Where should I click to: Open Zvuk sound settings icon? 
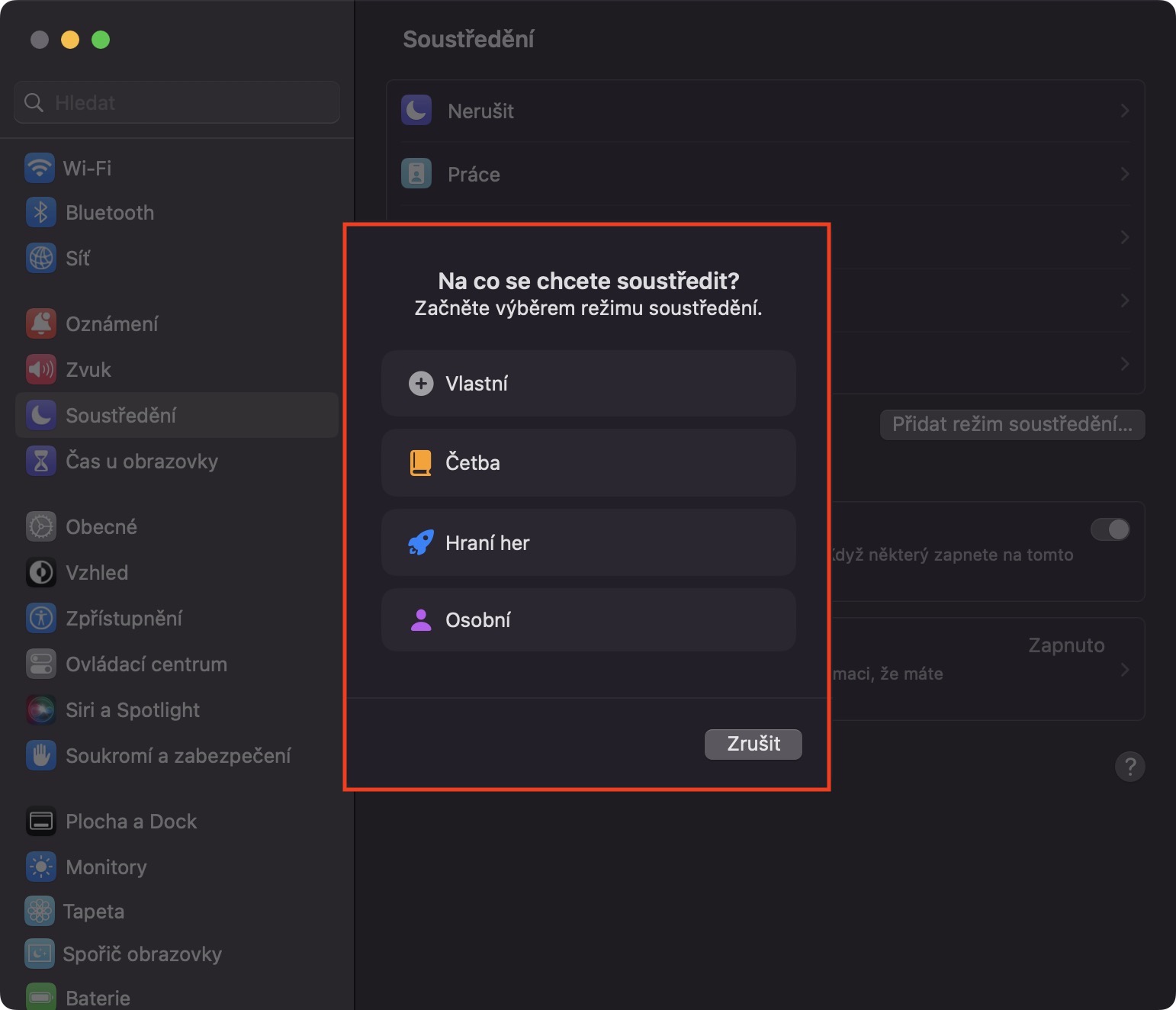click(41, 370)
